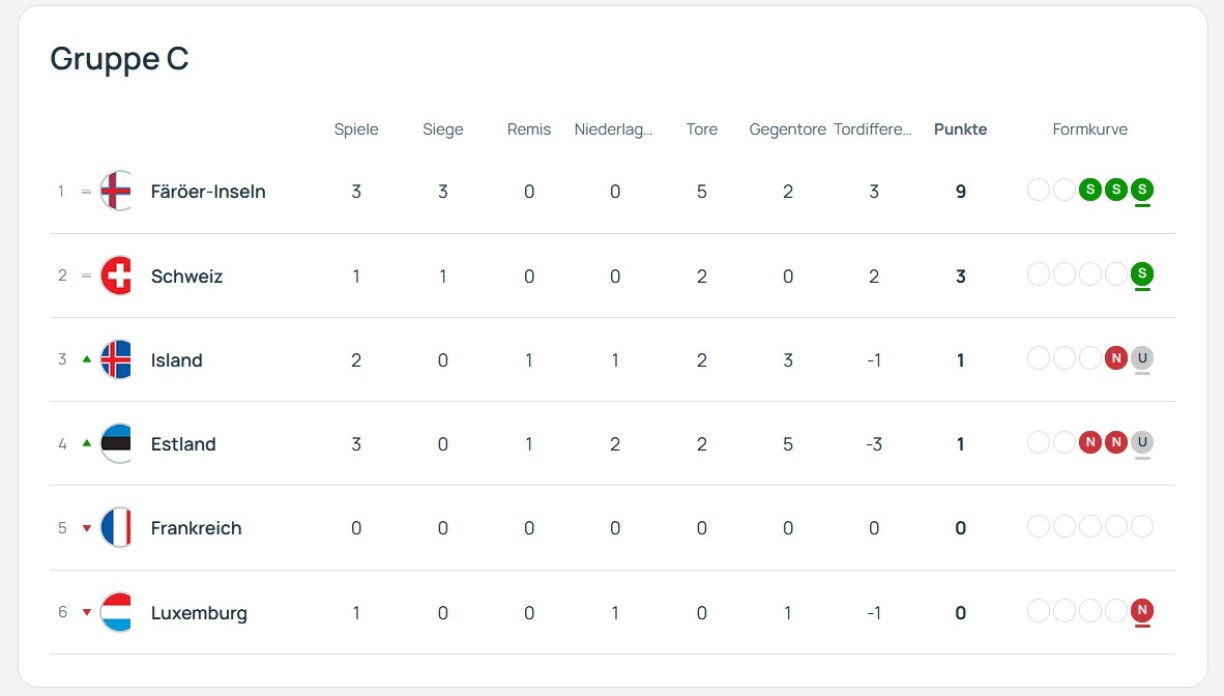This screenshot has width=1224, height=696.
Task: Click the Frankreich flag icon
Action: click(x=116, y=528)
